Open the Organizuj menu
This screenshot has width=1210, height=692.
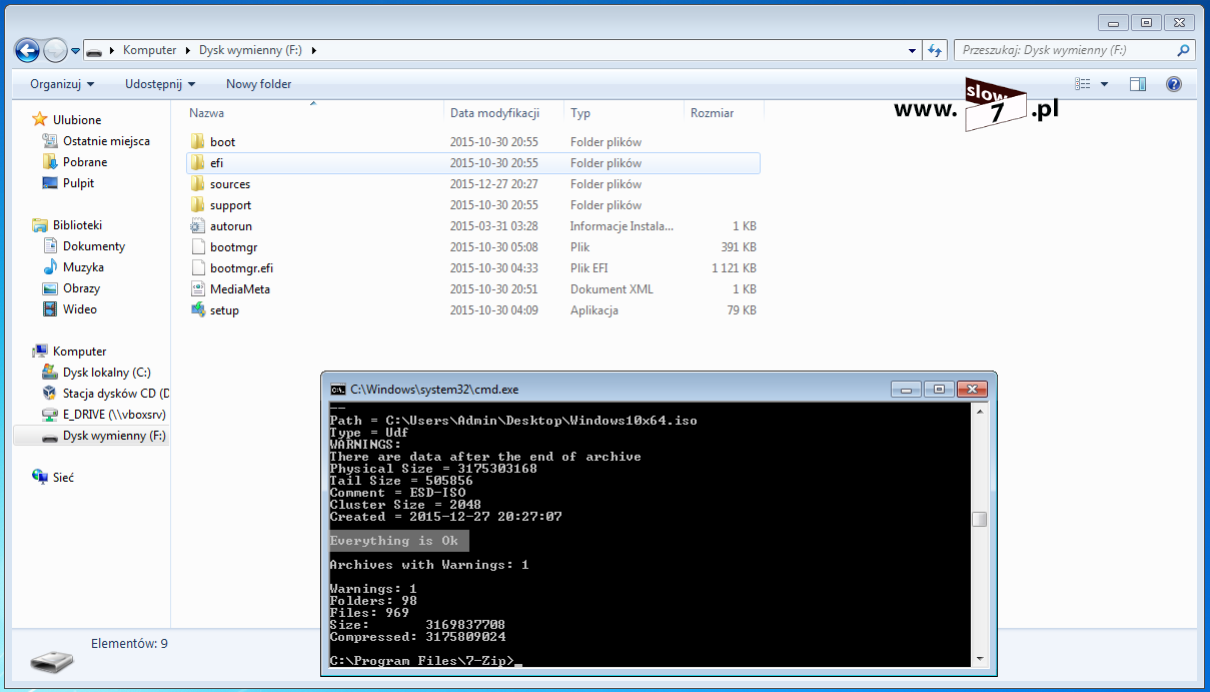click(x=62, y=84)
